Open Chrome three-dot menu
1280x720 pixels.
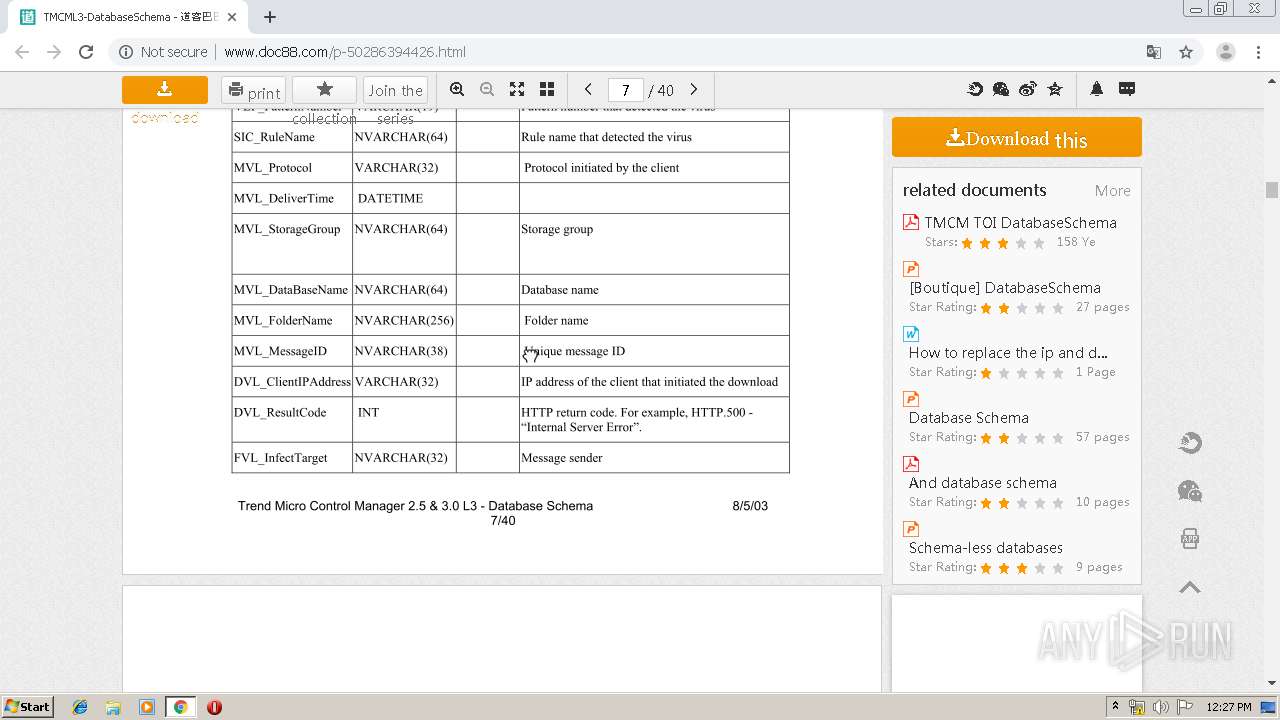1259,52
